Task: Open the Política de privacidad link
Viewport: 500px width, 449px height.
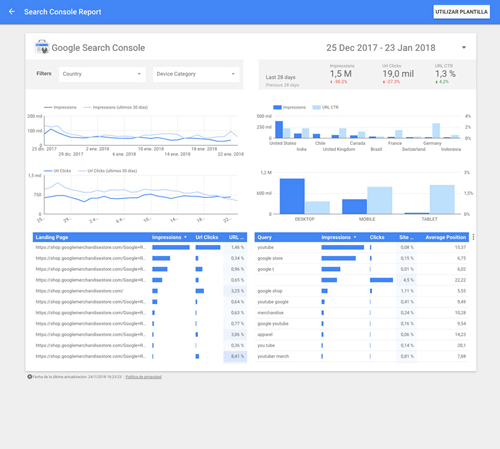Action: (143, 377)
